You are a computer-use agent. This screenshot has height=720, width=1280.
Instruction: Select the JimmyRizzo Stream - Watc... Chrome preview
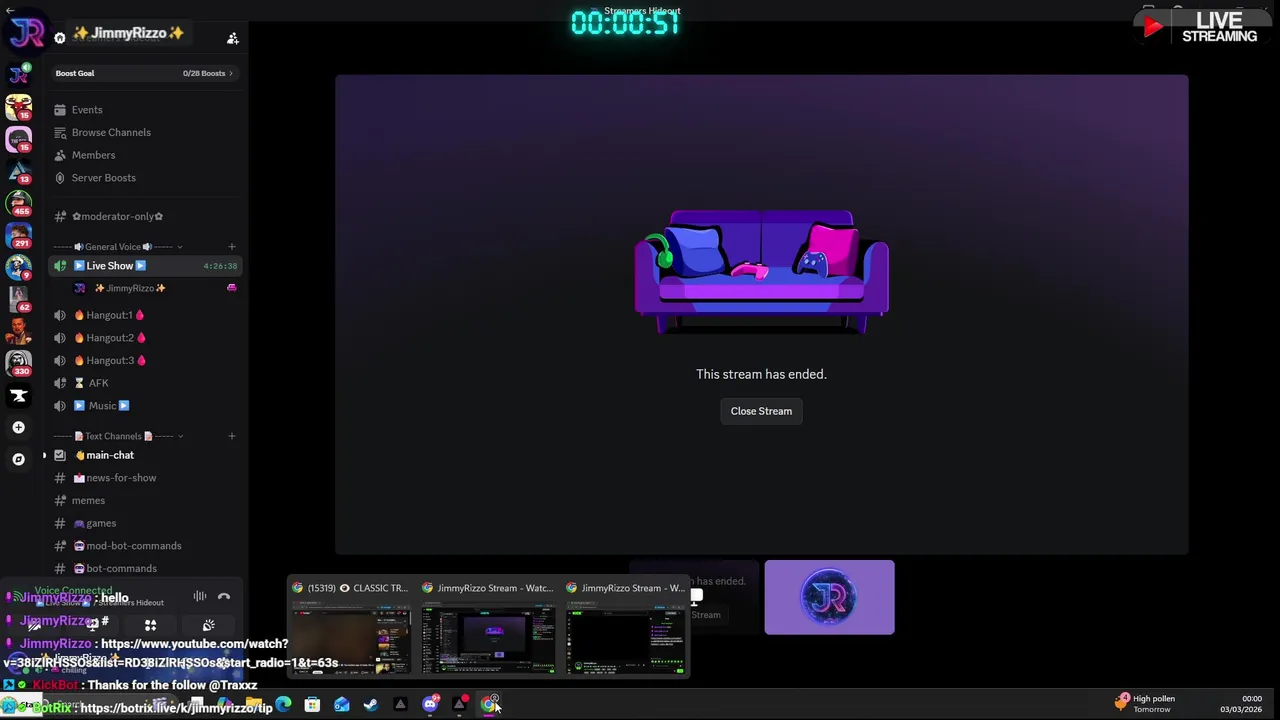(x=488, y=627)
